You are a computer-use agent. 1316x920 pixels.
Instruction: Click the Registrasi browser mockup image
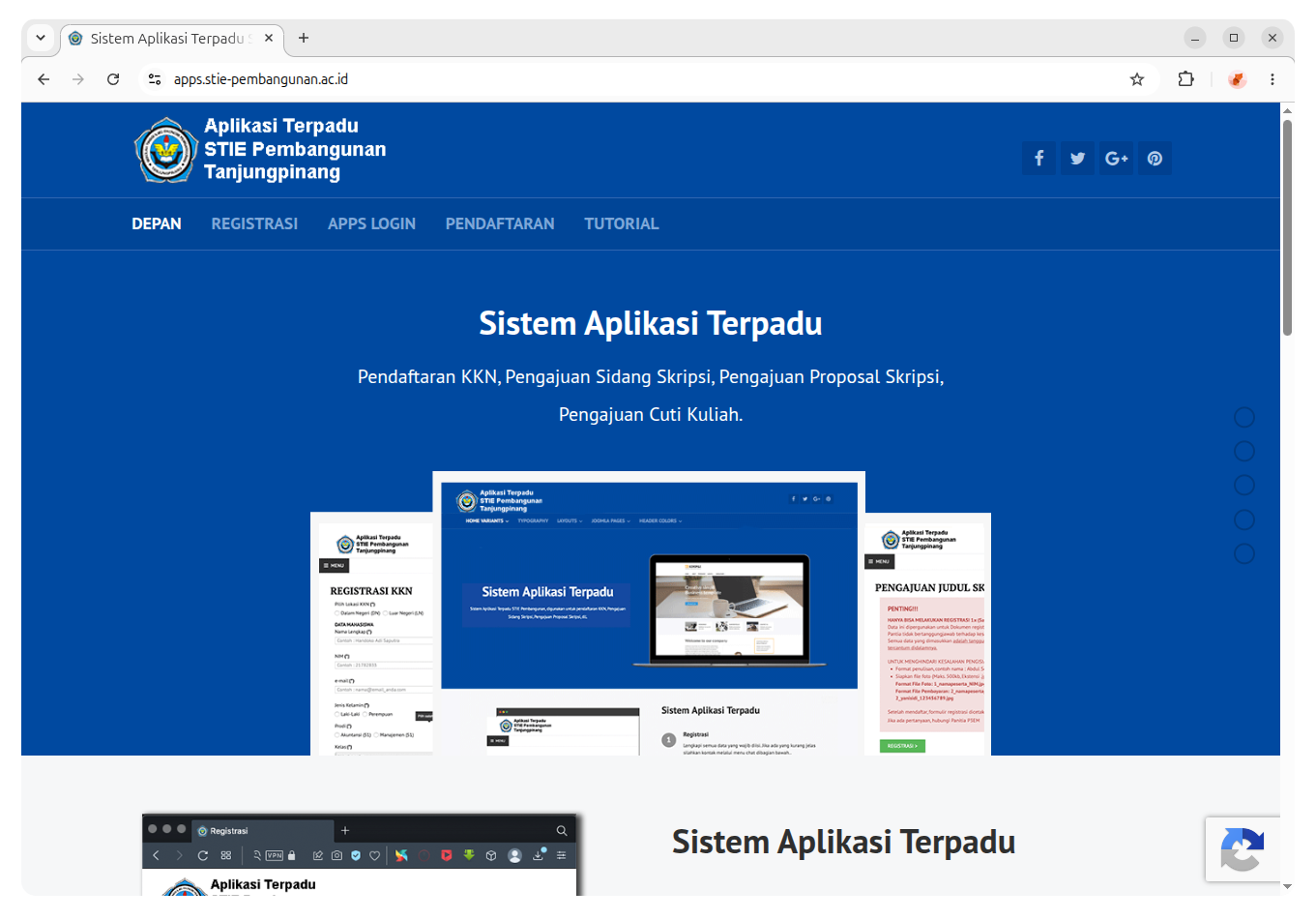point(360,855)
